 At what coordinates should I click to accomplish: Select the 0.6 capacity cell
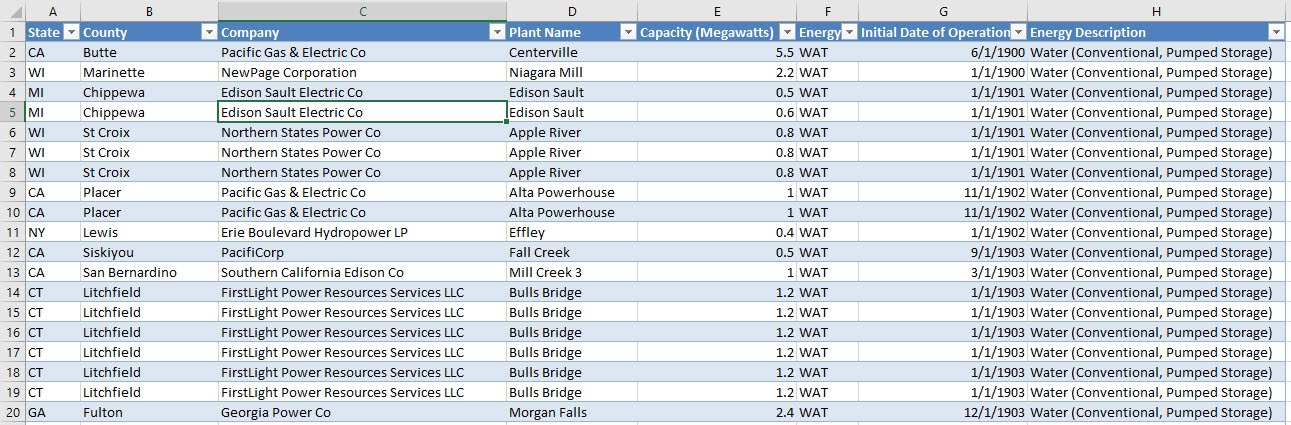click(717, 112)
